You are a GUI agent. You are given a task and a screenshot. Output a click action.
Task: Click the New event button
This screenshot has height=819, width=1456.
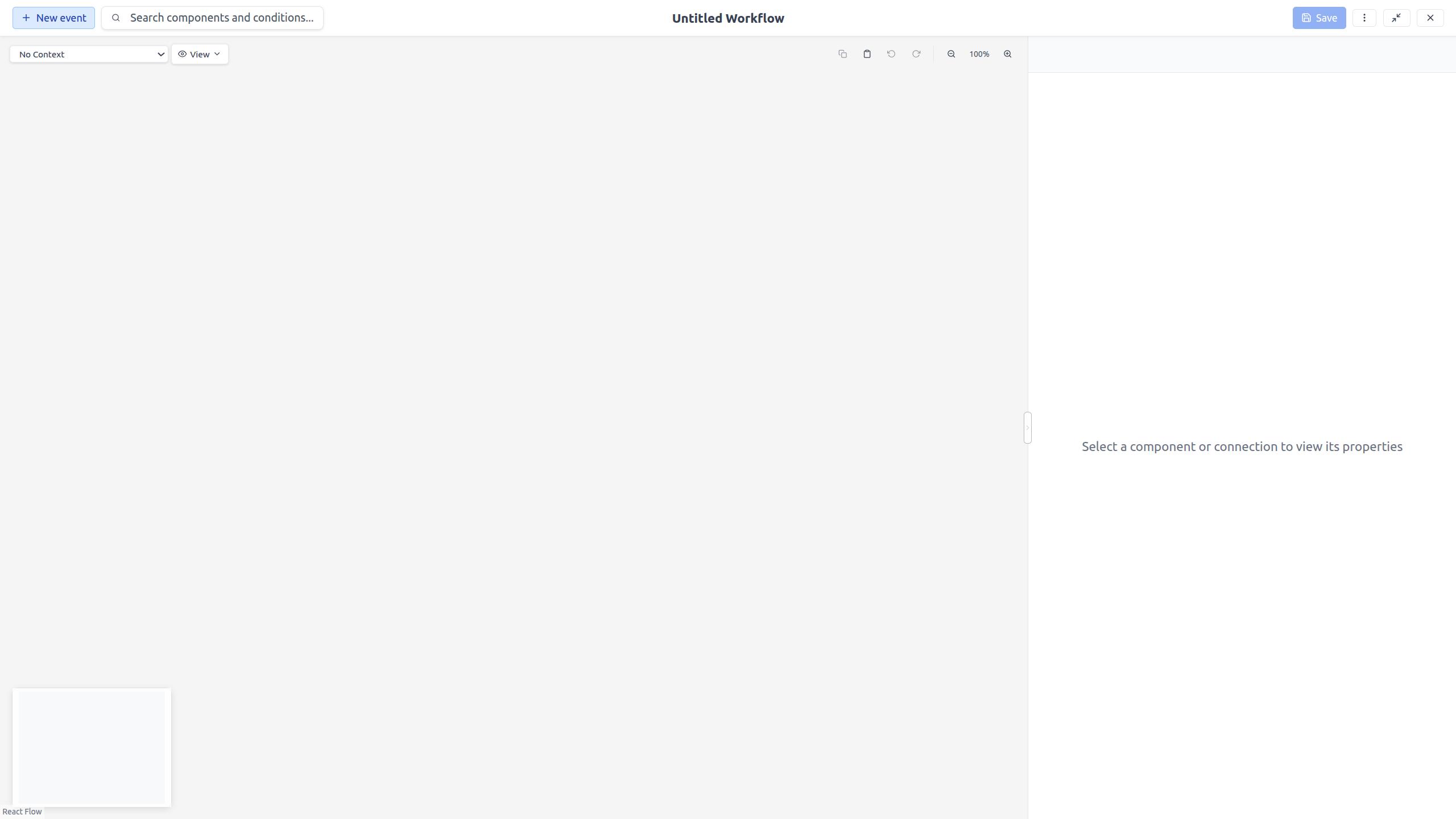[53, 18]
